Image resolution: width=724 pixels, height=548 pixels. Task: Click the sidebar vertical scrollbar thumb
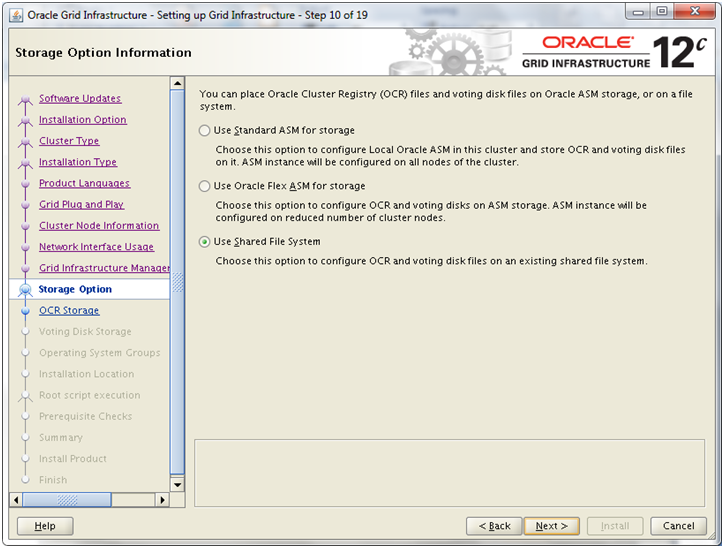177,282
